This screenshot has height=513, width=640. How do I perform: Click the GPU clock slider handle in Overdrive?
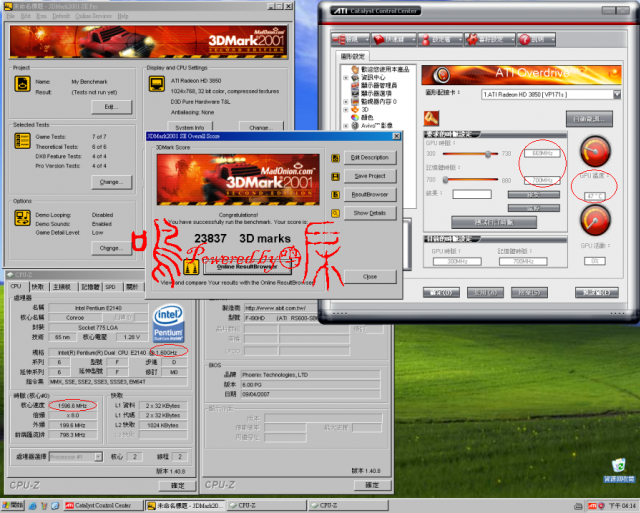pyautogui.click(x=488, y=154)
